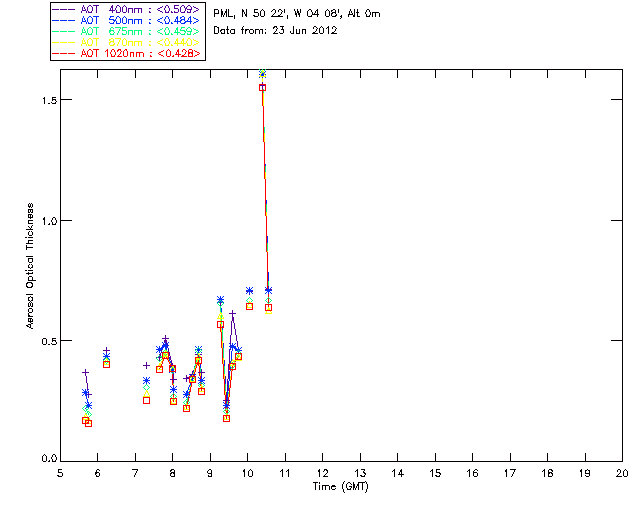Click the 0.5 y-axis tick label
This screenshot has width=640, height=512.
(49, 341)
